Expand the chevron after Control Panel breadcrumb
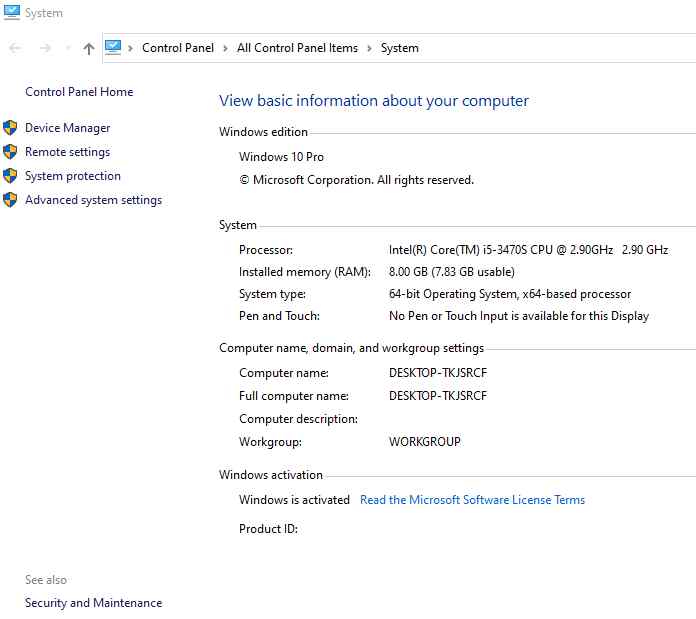Viewport: 696px width, 619px height. pyautogui.click(x=225, y=48)
